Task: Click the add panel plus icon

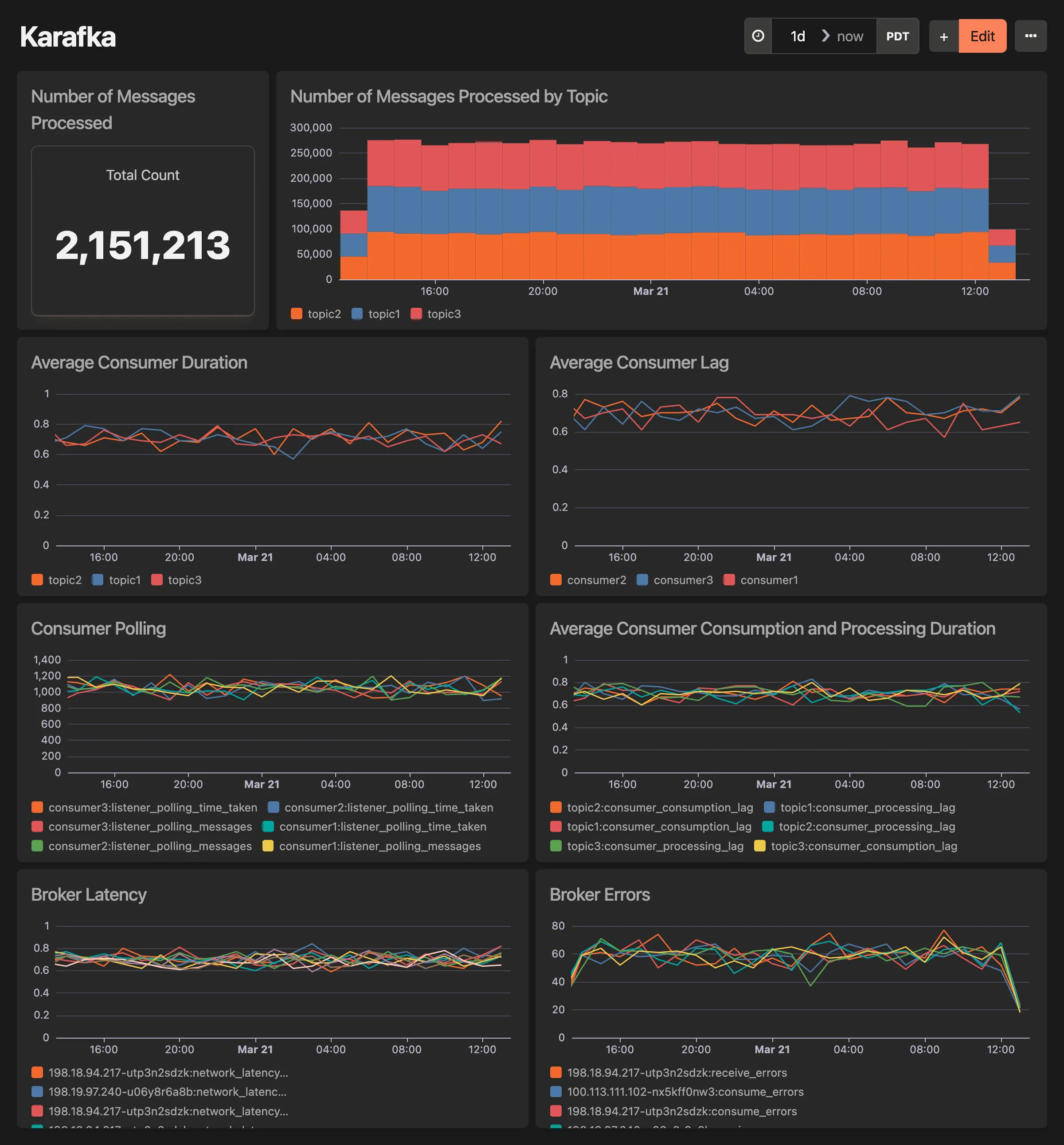Action: pos(944,36)
